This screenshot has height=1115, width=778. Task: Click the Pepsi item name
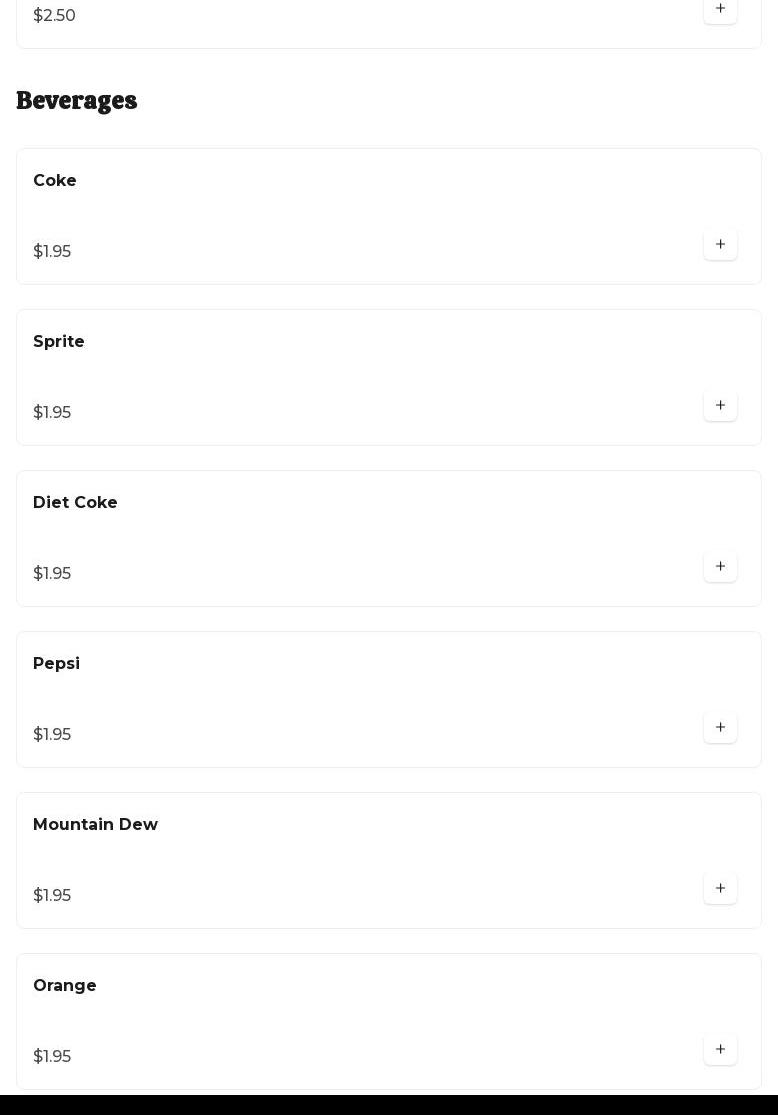click(56, 664)
